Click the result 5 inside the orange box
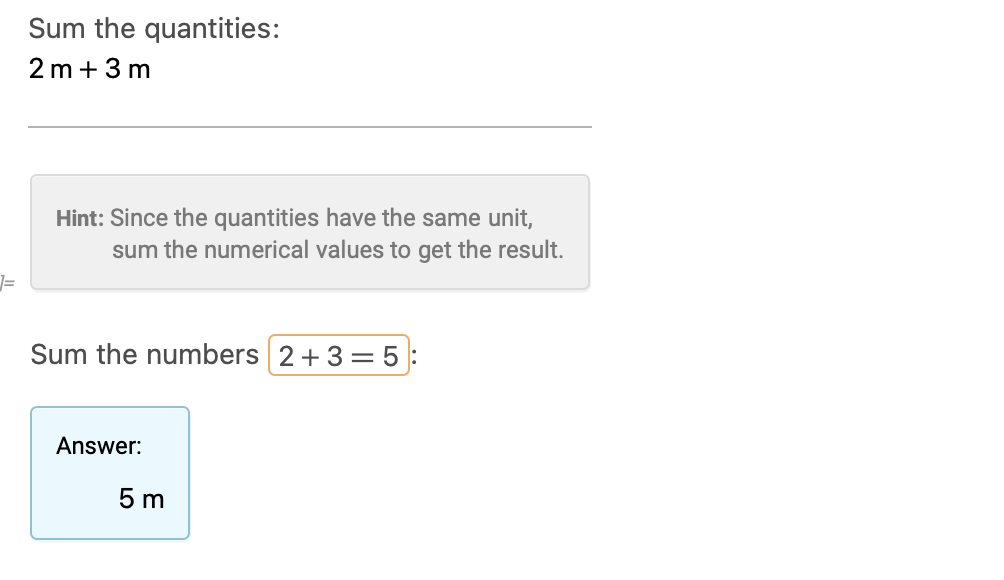The height and width of the screenshot is (580, 1004). click(391, 357)
